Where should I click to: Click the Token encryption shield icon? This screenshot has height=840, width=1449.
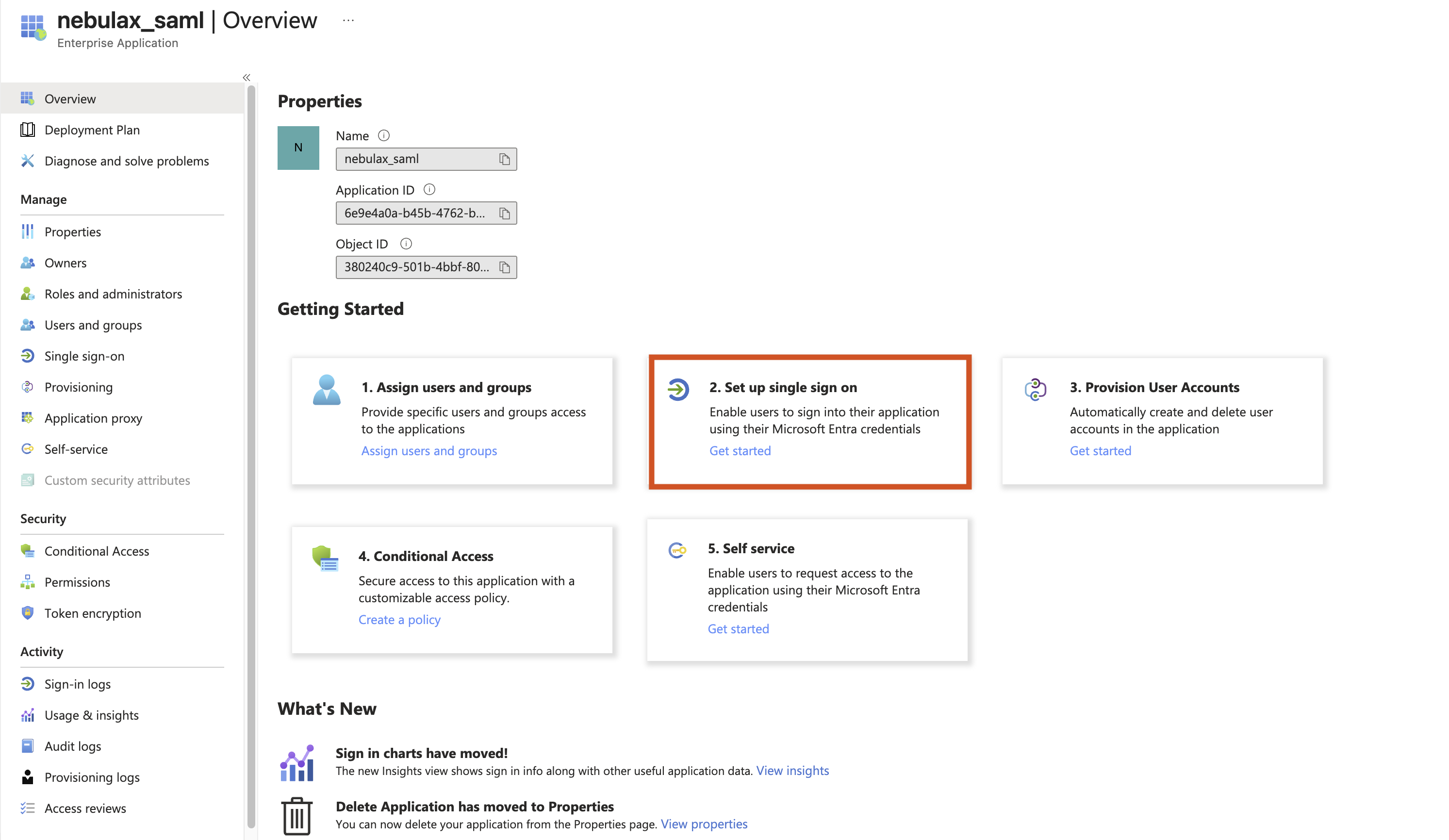point(28,612)
